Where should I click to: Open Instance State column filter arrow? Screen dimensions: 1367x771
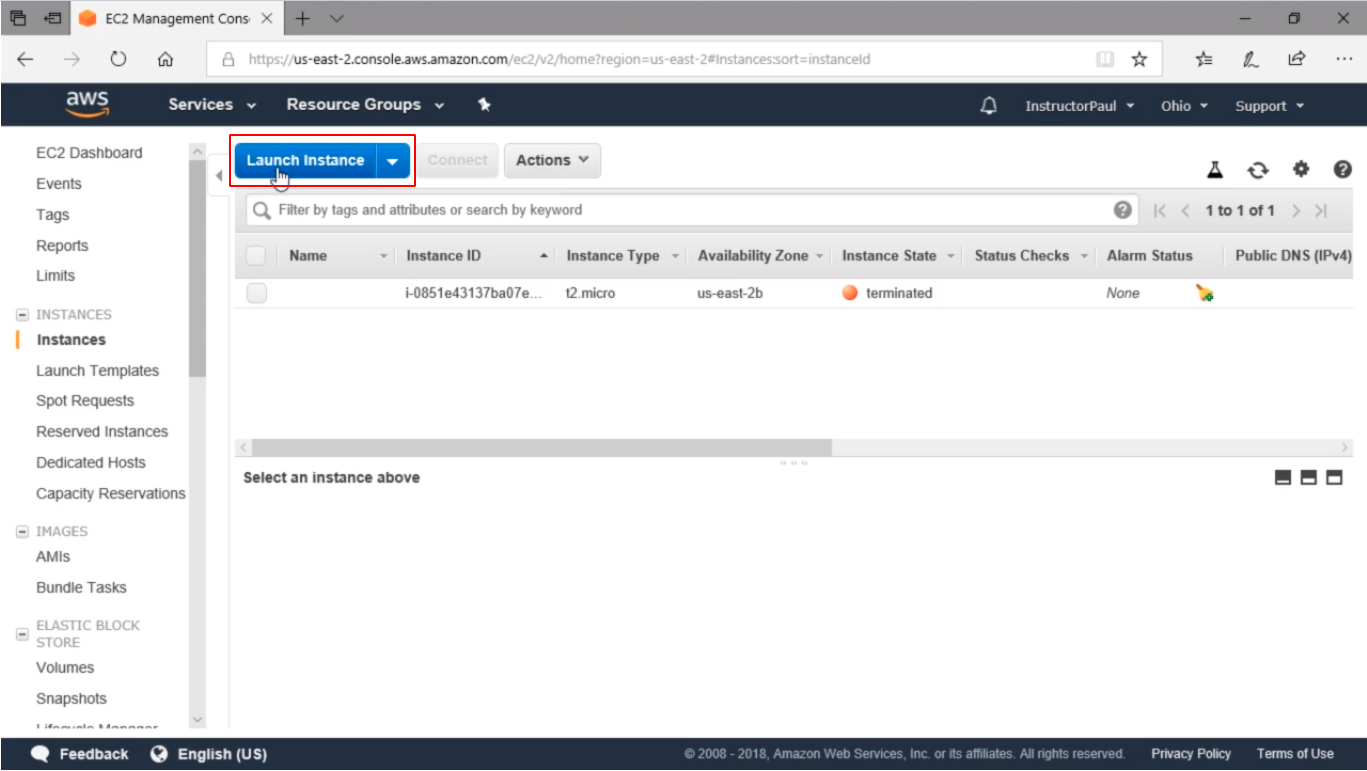click(x=951, y=257)
